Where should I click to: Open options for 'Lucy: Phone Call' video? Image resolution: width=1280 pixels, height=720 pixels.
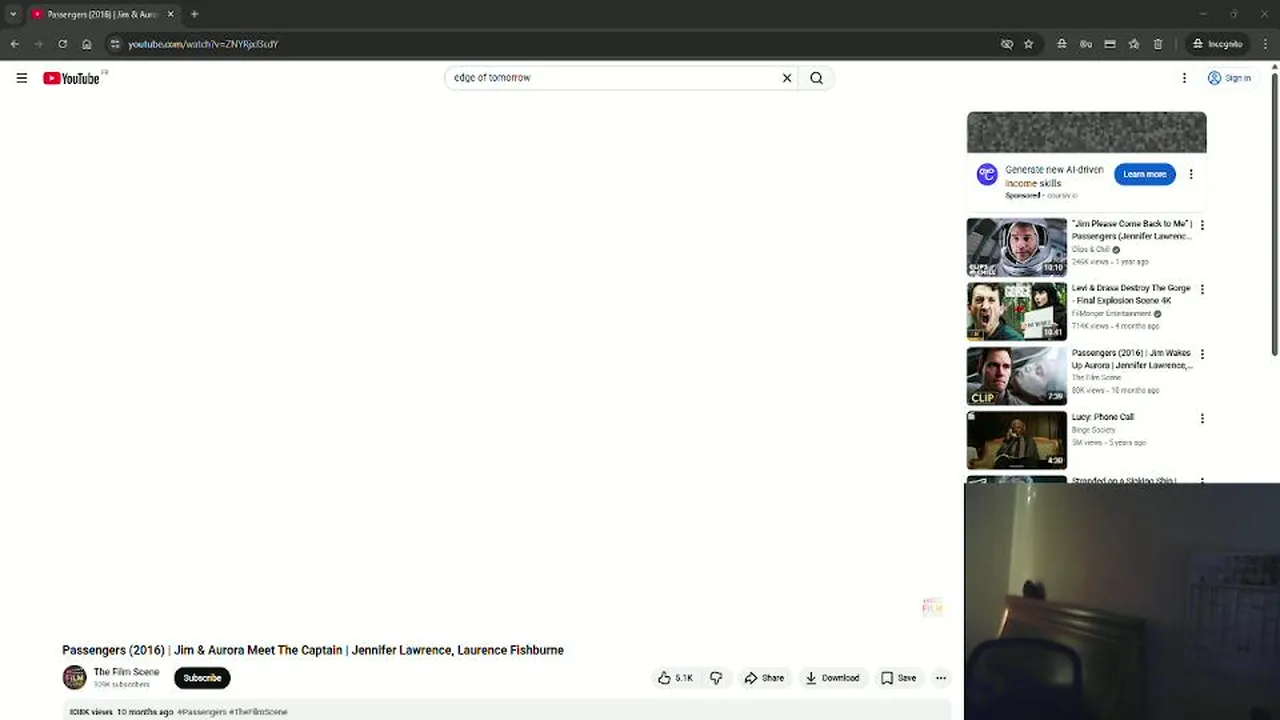coord(1202,418)
